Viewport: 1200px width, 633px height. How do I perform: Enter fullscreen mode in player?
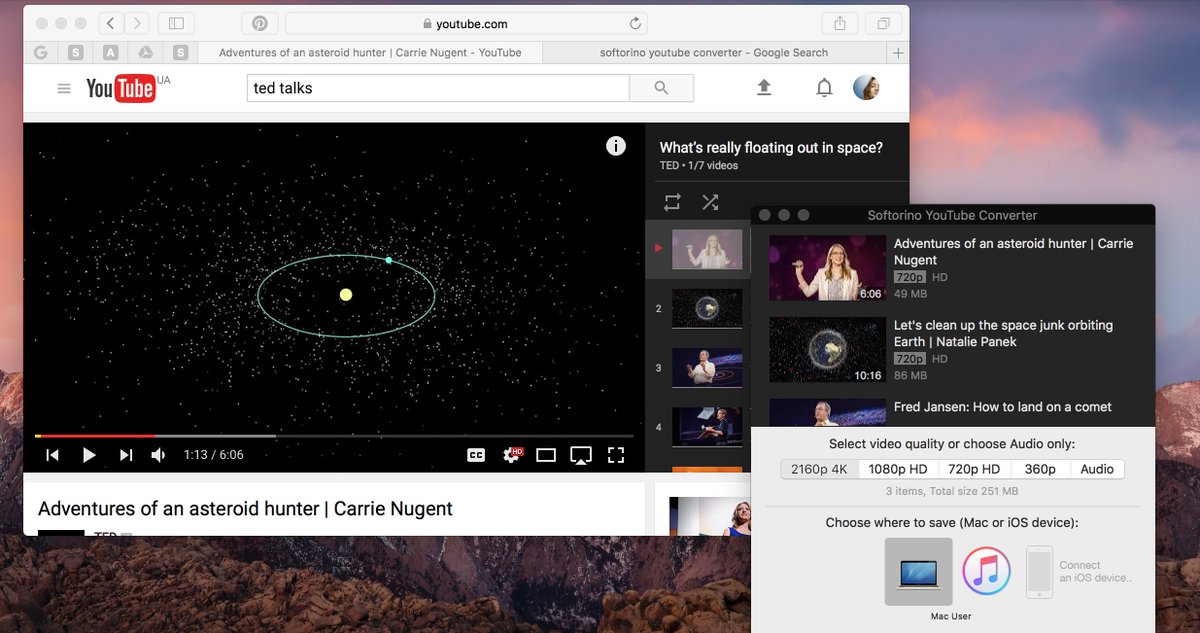point(616,455)
